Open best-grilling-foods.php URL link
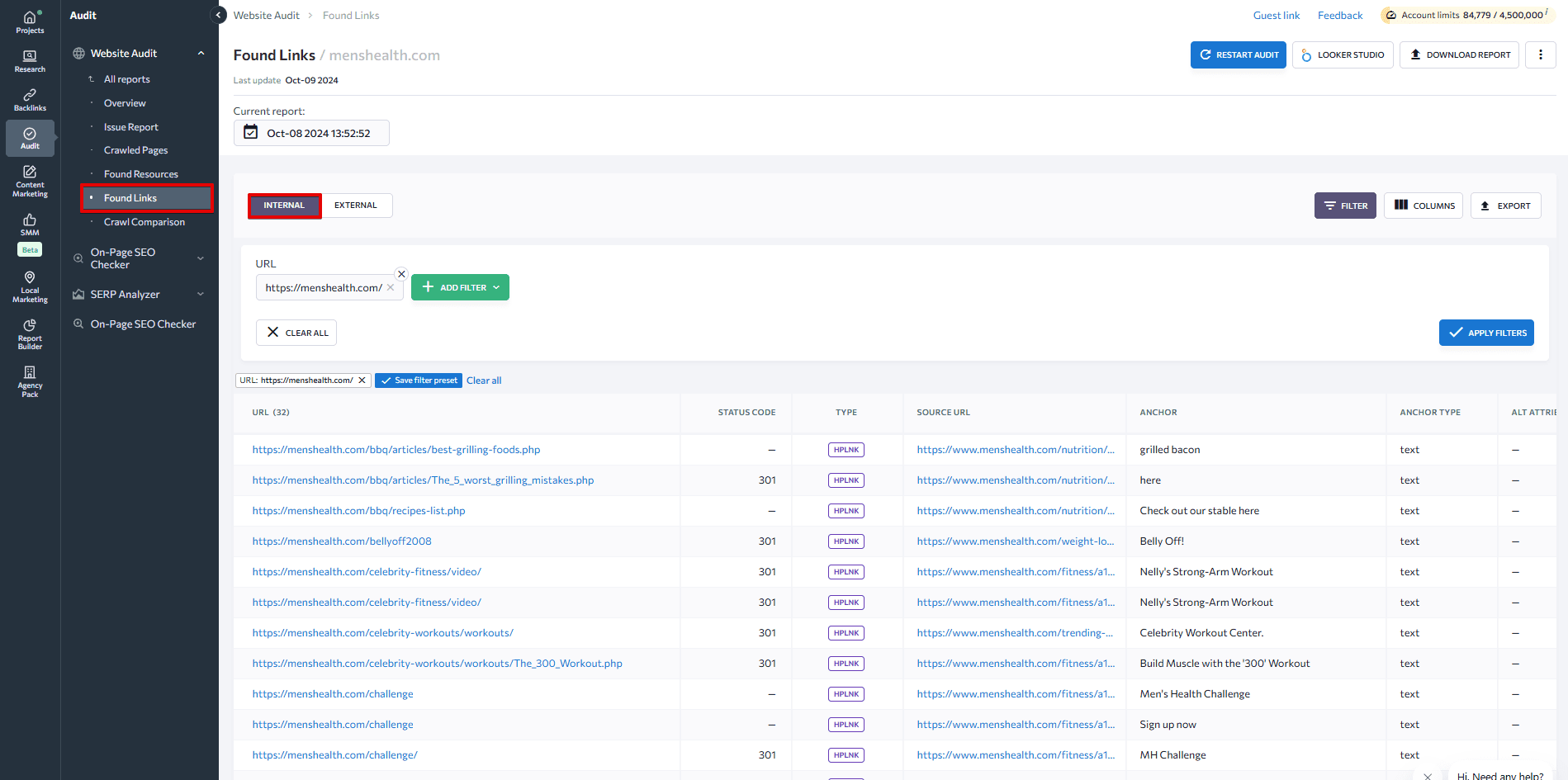The height and width of the screenshot is (780, 1568). pos(396,450)
